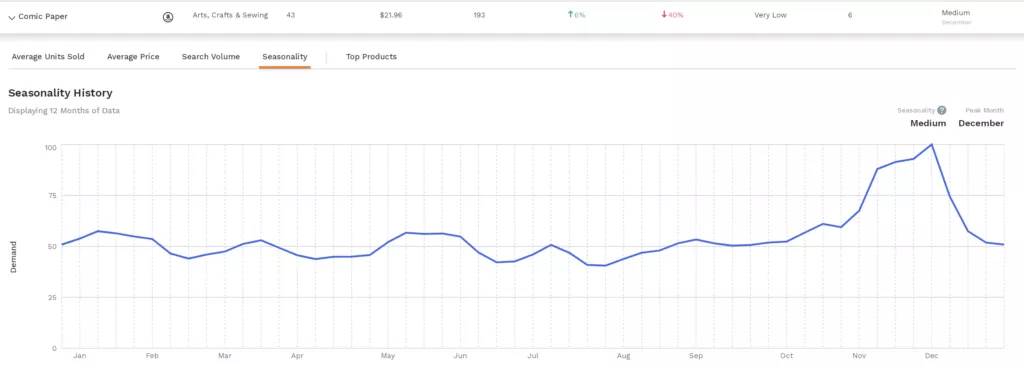Click the Peak Month December value
Screen dimensions: 1024x368
coord(981,123)
